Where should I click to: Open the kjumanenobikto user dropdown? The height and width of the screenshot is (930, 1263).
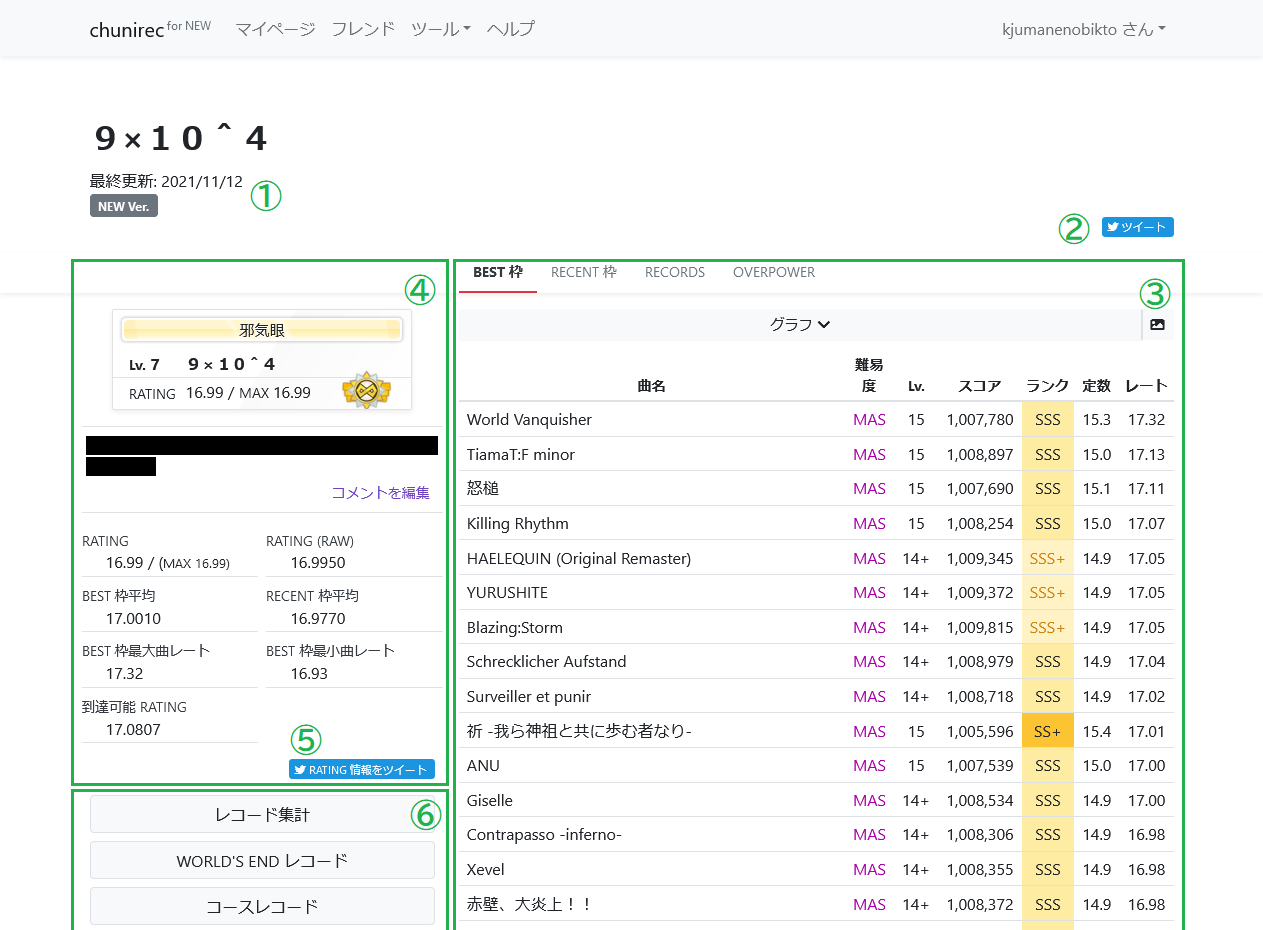pyautogui.click(x=1083, y=29)
